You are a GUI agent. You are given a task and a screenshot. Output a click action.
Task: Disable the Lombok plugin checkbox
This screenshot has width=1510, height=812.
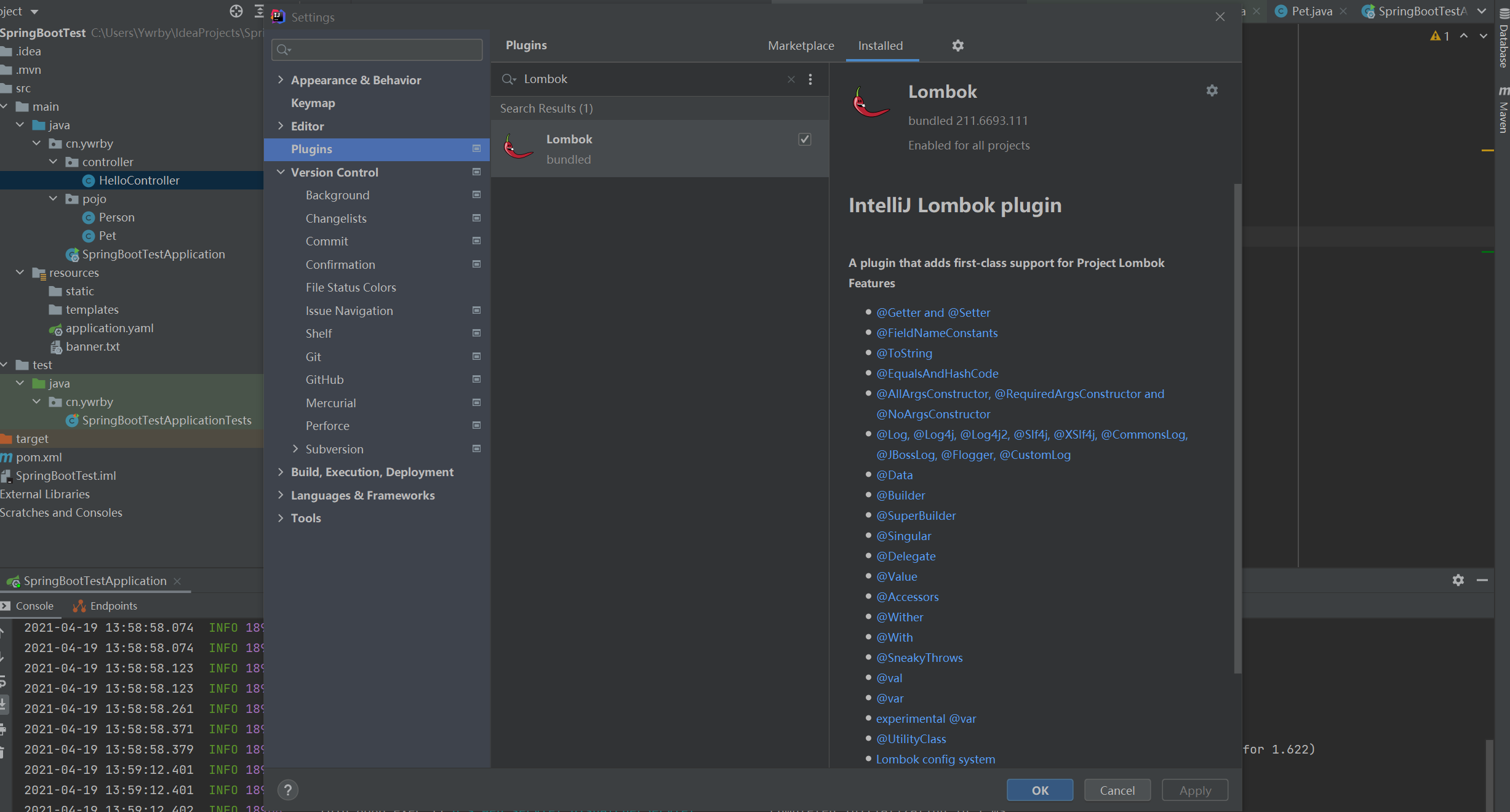tap(804, 140)
